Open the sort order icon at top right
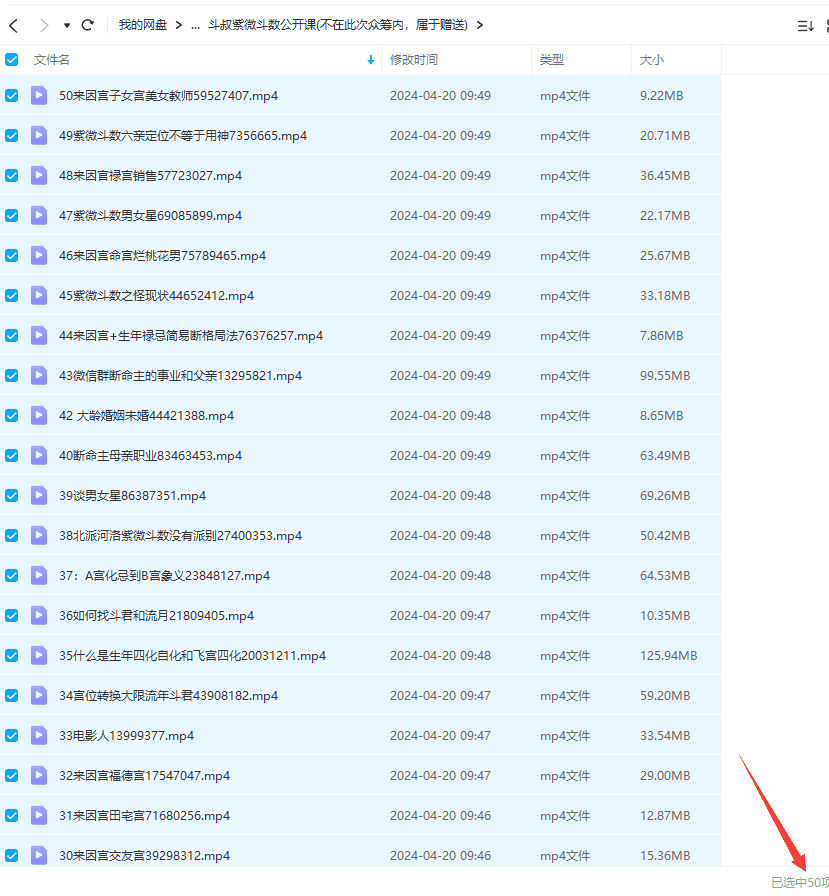 click(805, 26)
